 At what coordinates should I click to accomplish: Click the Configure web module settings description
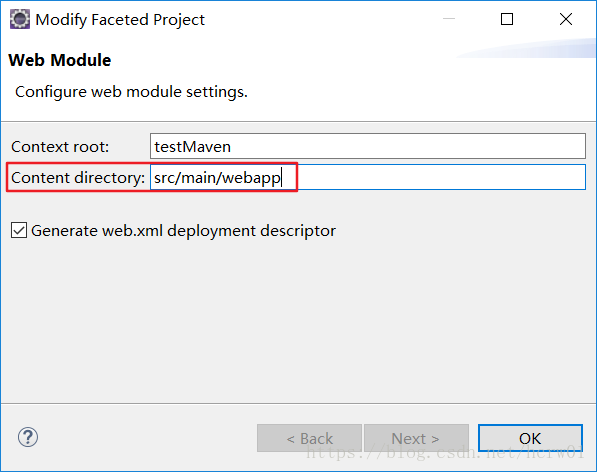[x=131, y=92]
